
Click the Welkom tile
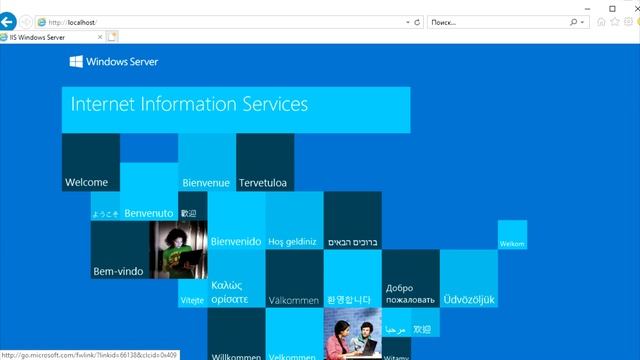click(x=512, y=235)
